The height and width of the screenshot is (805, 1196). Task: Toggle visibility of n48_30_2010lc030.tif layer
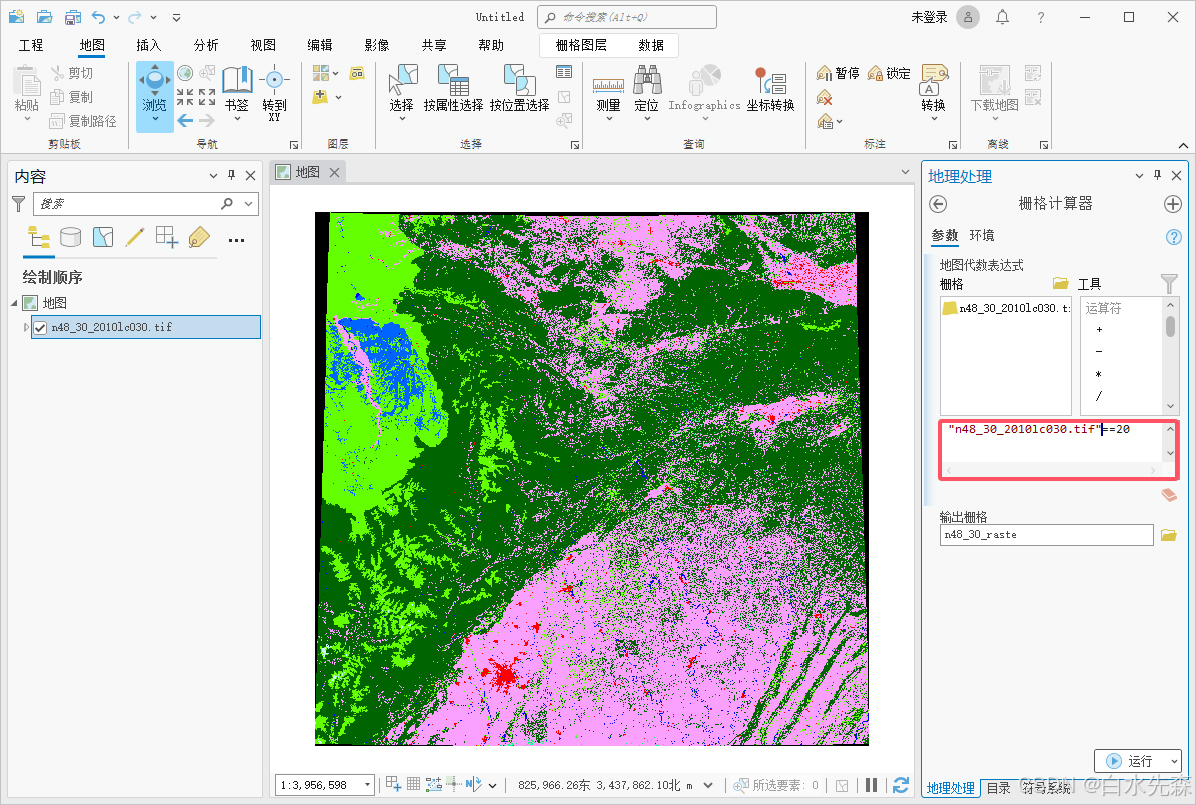(40, 327)
